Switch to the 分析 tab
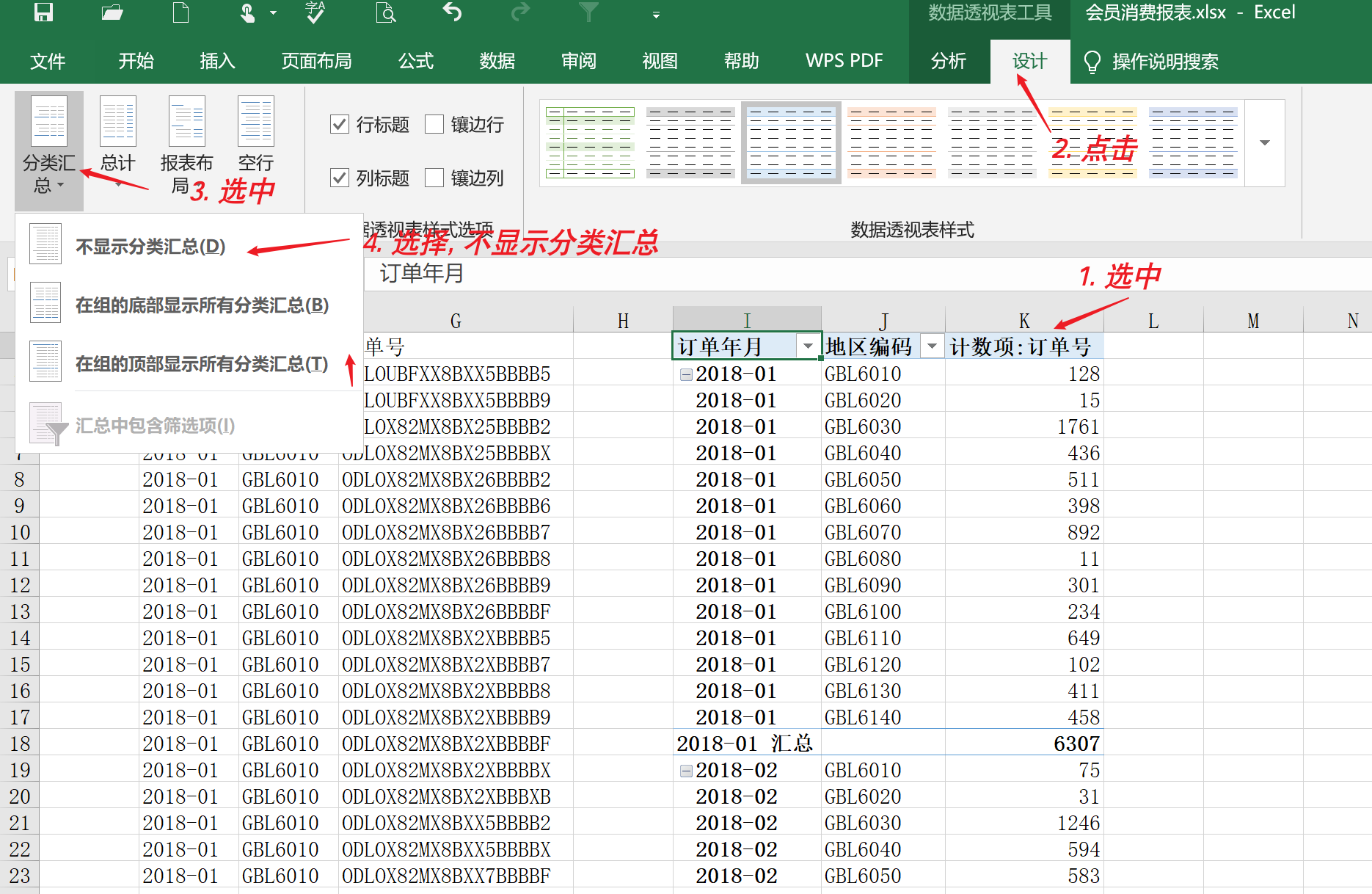 point(949,62)
